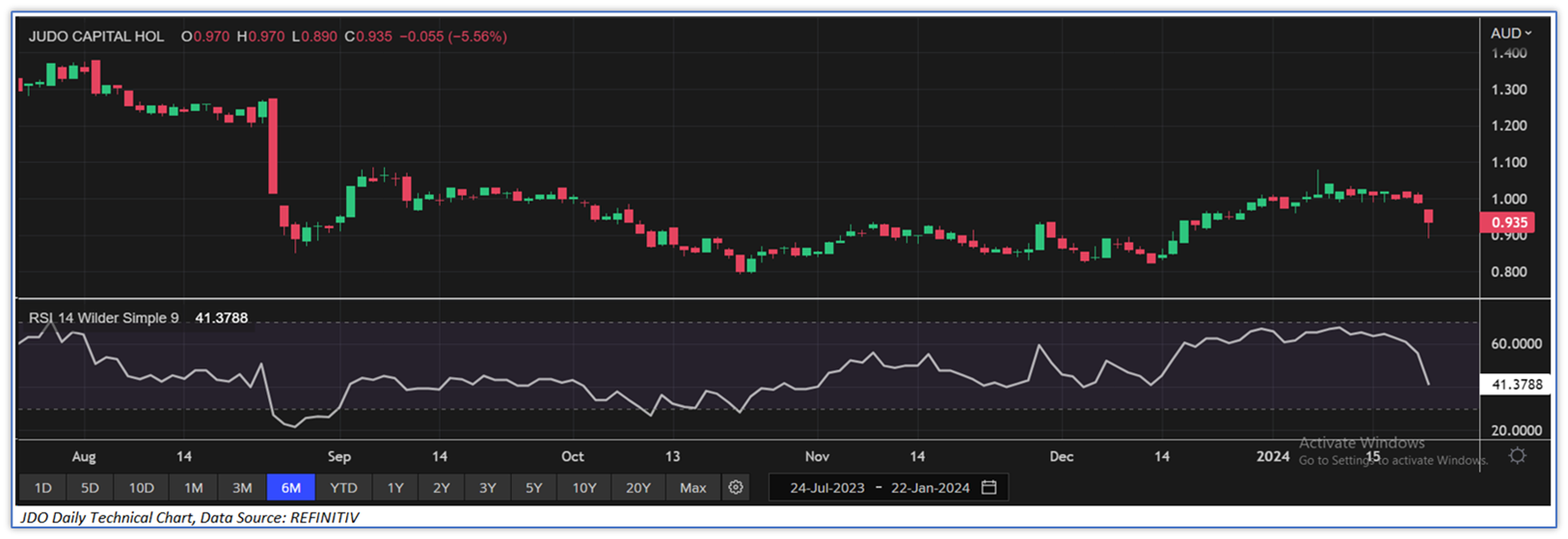The height and width of the screenshot is (539, 1568).
Task: Click the 0.935 current price label
Action: (1509, 223)
